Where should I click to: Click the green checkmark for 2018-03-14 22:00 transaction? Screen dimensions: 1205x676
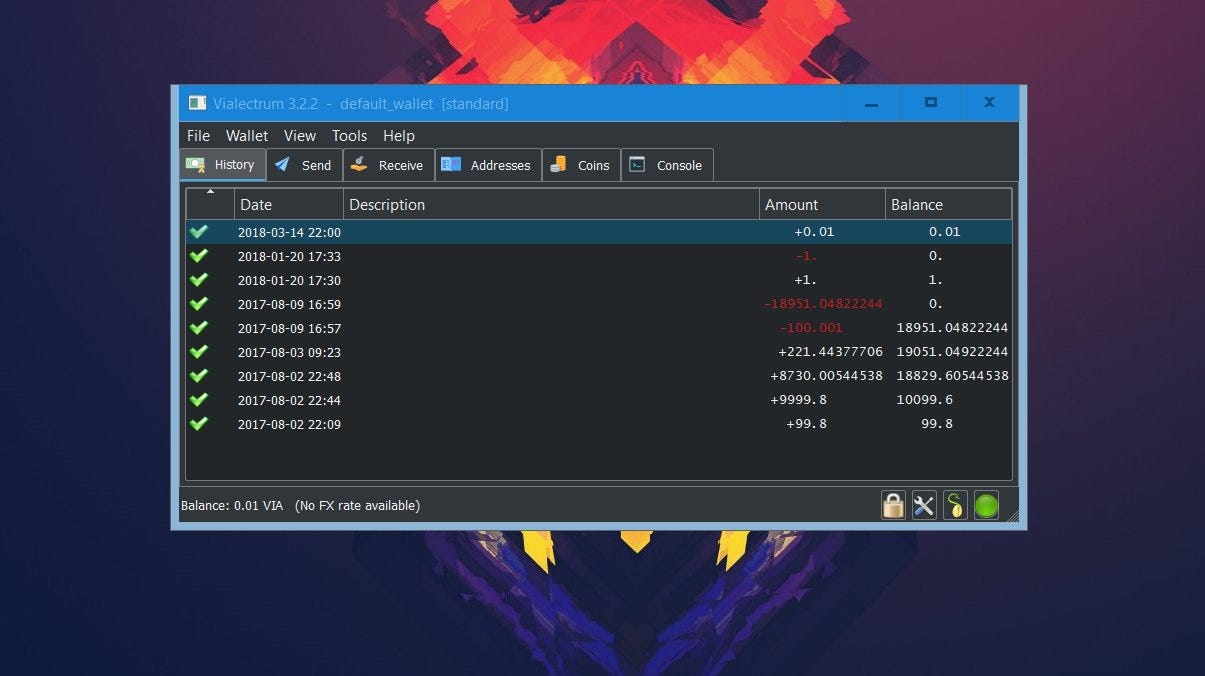tap(199, 232)
